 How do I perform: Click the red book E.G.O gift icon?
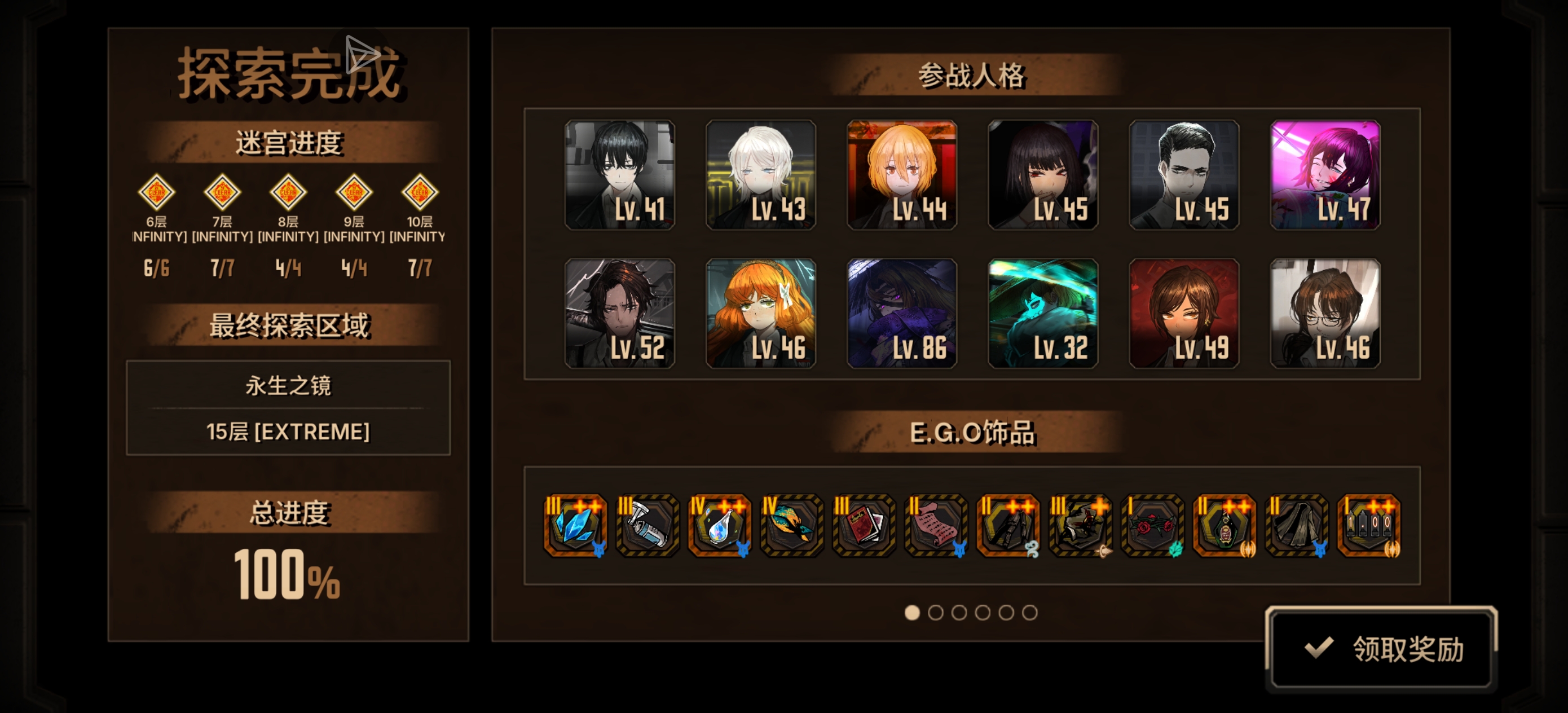tap(864, 526)
